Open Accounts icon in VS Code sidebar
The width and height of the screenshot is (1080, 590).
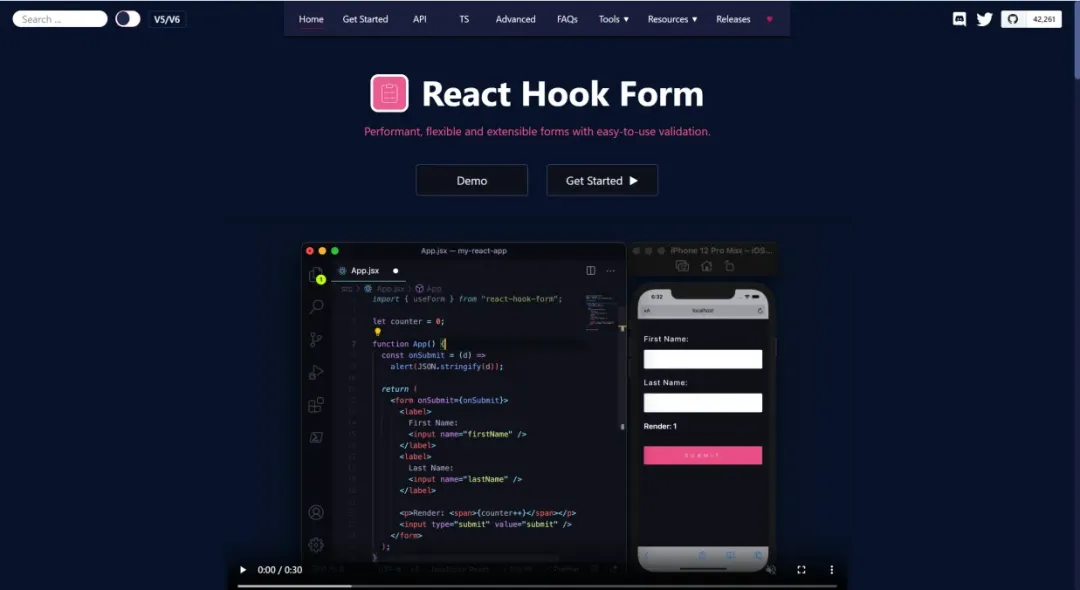pyautogui.click(x=316, y=512)
